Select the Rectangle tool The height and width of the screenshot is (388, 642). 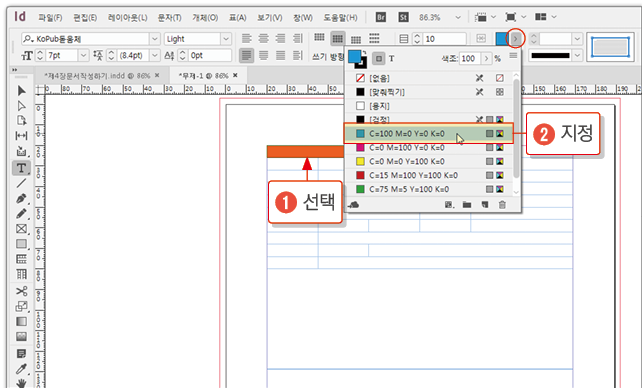(x=21, y=244)
